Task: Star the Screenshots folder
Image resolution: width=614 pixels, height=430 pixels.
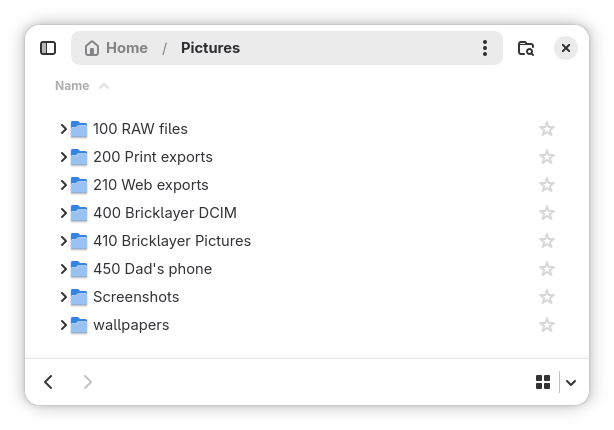Action: (x=547, y=297)
